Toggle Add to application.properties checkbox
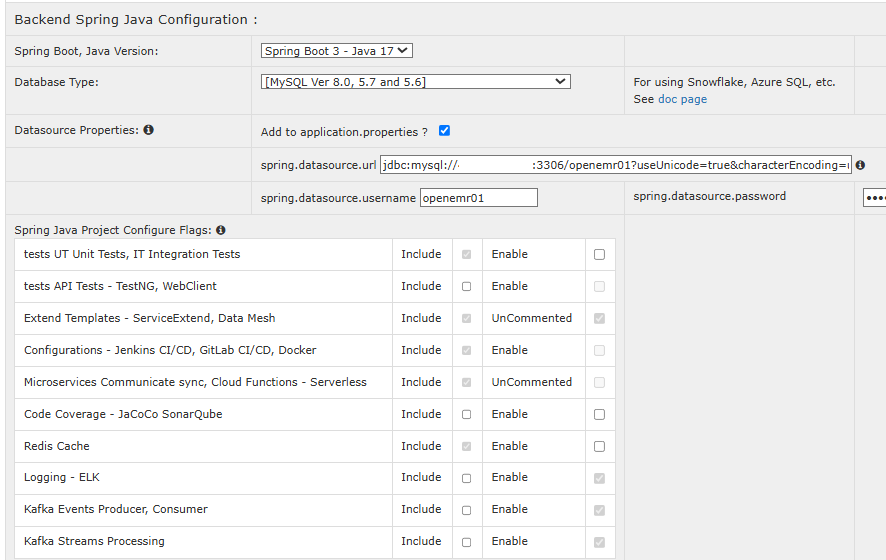 445,131
